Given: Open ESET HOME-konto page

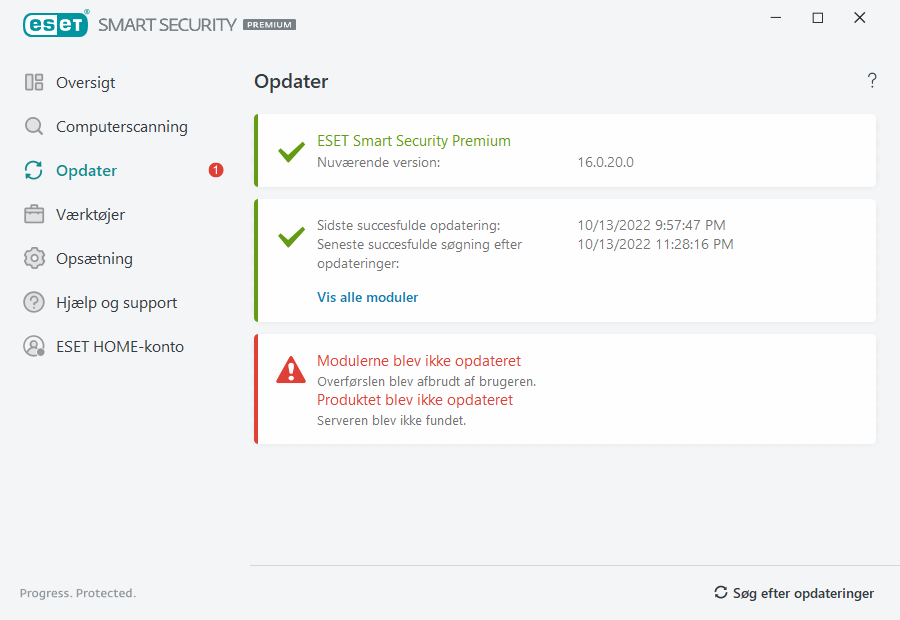Looking at the screenshot, I should point(119,347).
